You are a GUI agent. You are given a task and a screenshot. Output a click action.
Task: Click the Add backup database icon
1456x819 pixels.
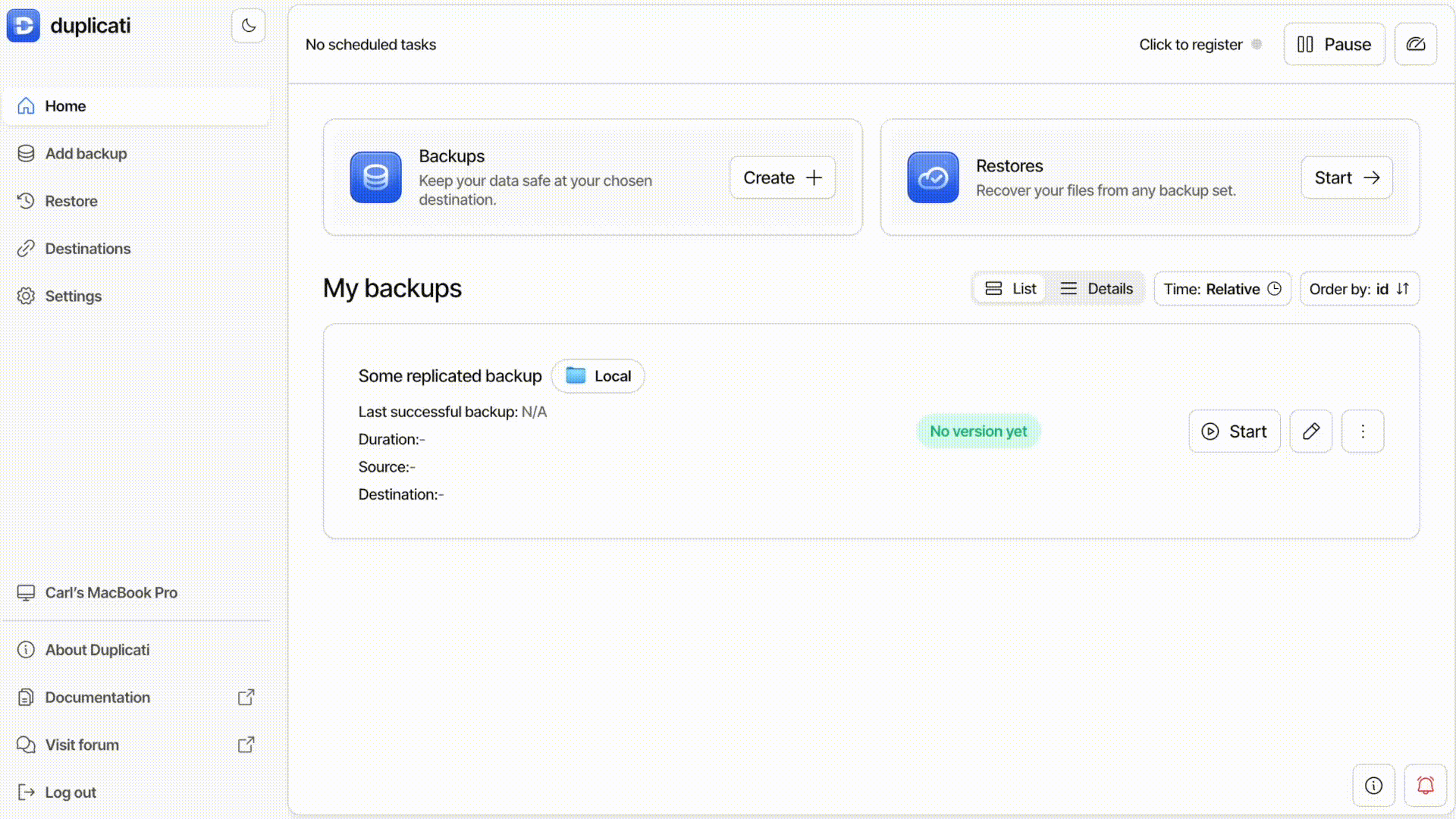pos(27,154)
